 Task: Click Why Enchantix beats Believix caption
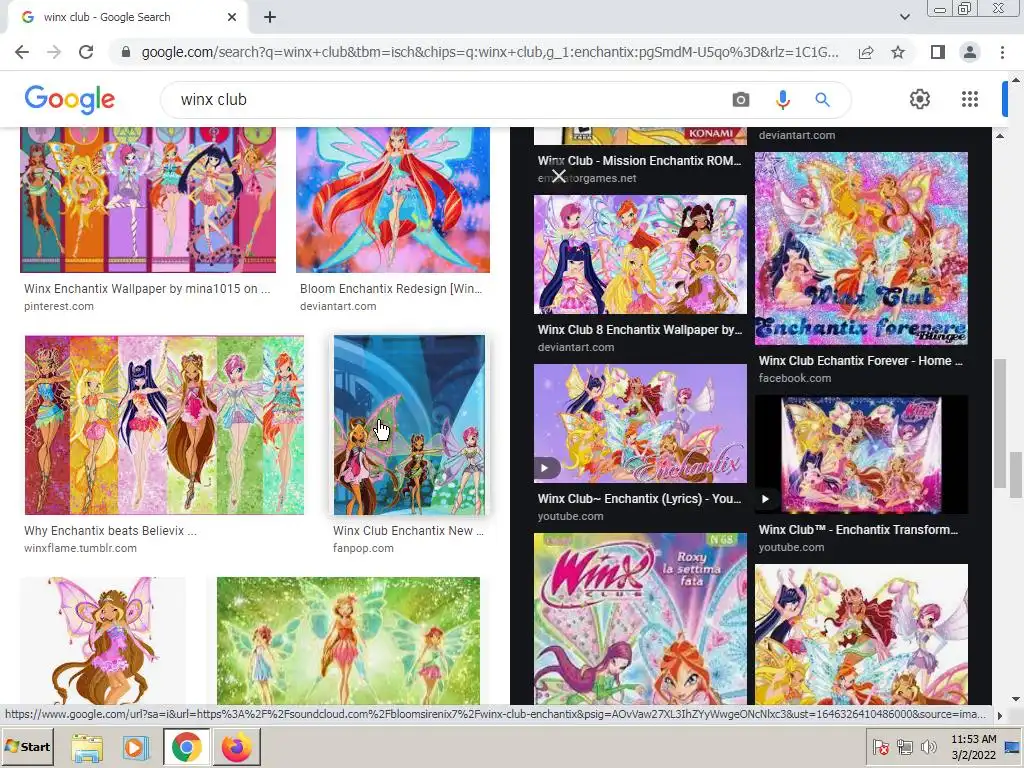(x=110, y=531)
